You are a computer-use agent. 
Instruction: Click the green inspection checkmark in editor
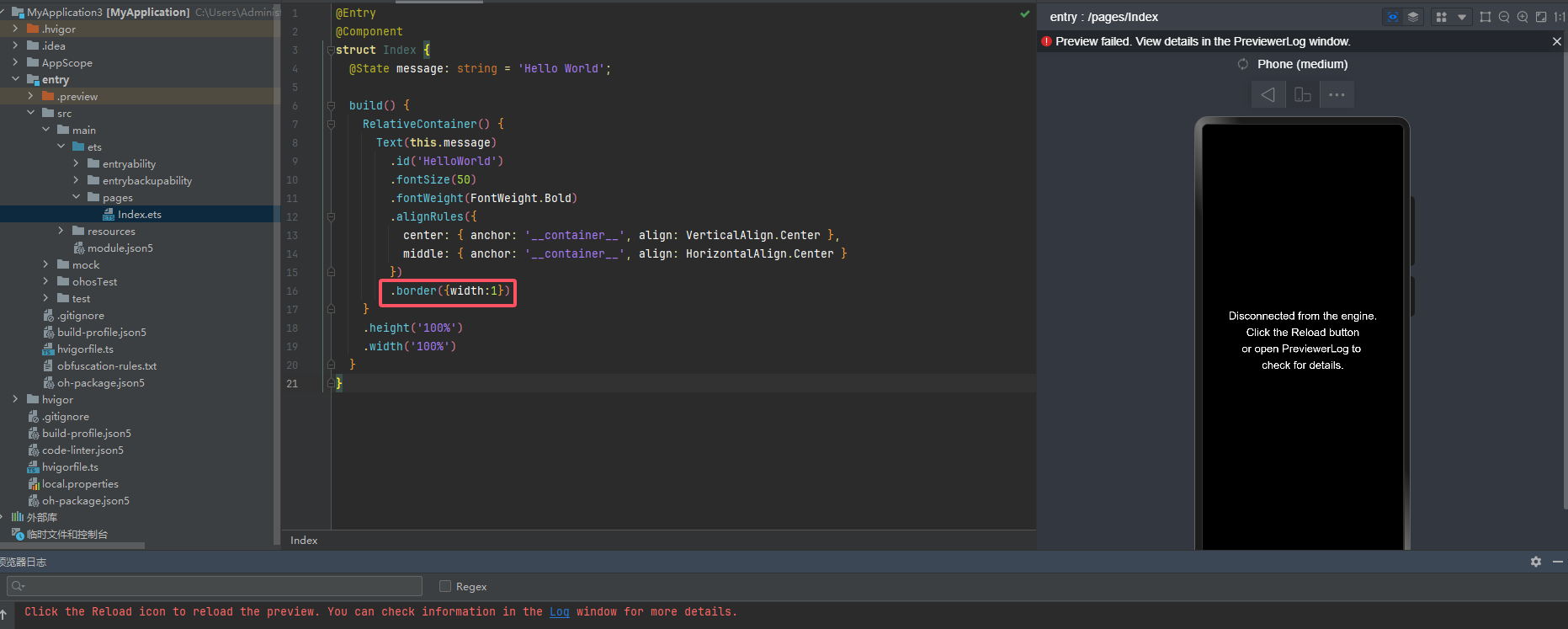coord(1024,13)
